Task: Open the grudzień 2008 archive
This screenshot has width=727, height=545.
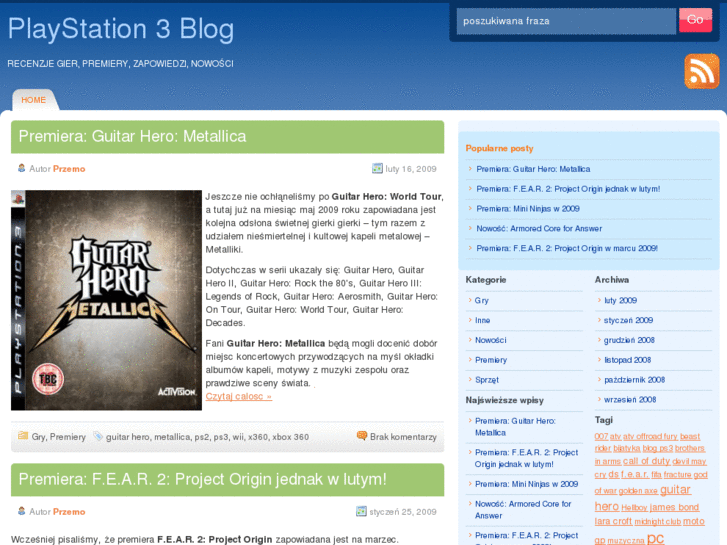Action: tap(629, 340)
